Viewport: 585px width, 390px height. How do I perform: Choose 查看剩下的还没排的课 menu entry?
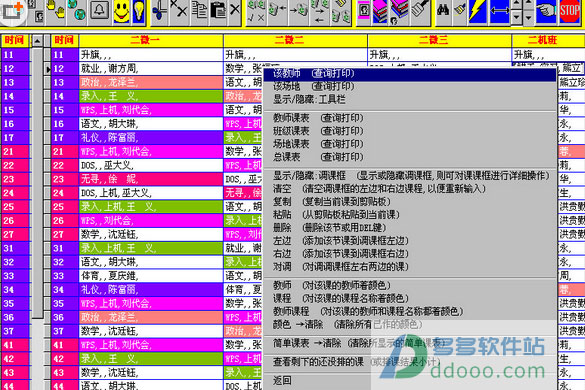[x=410, y=362]
